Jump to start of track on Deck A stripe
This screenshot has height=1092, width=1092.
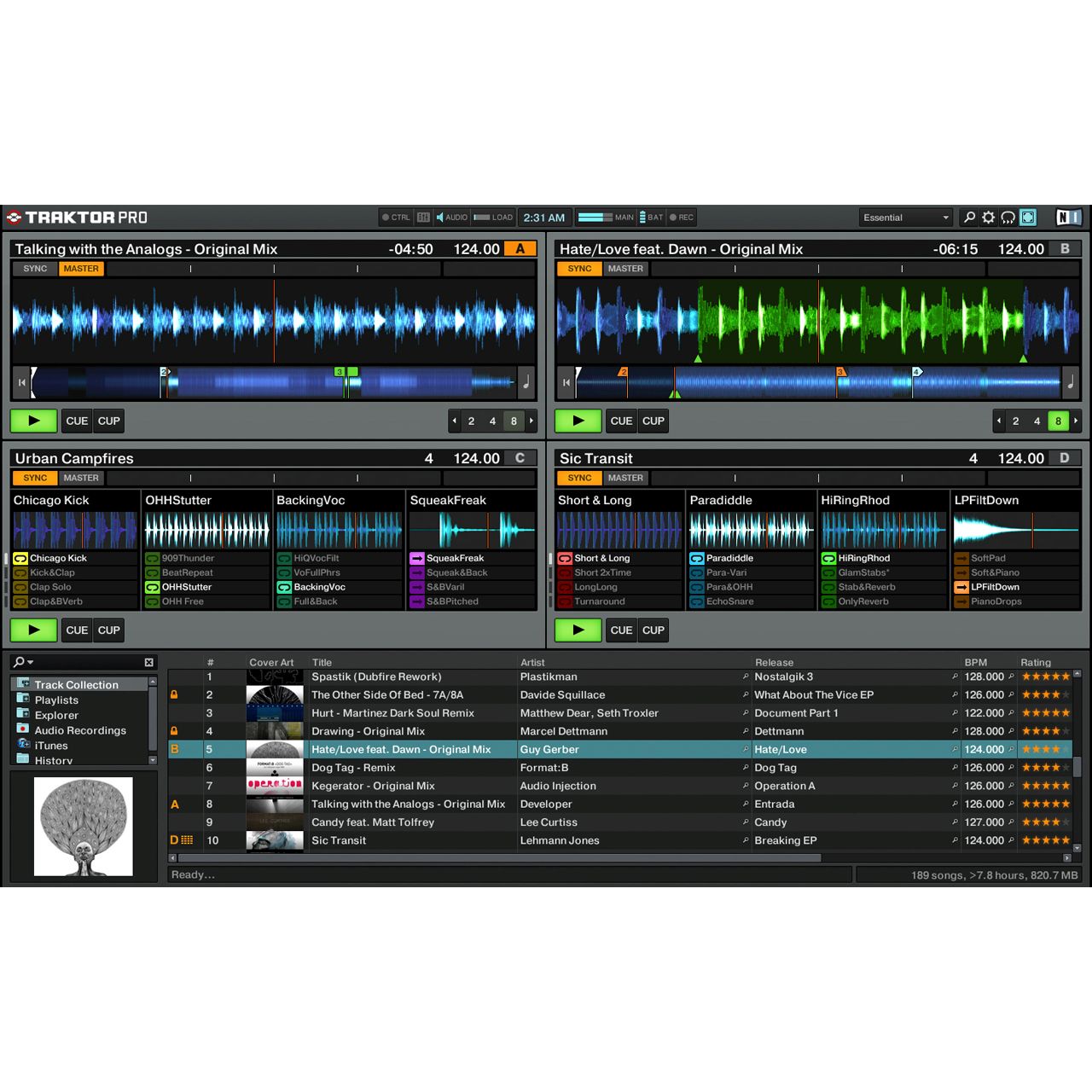pyautogui.click(x=21, y=383)
